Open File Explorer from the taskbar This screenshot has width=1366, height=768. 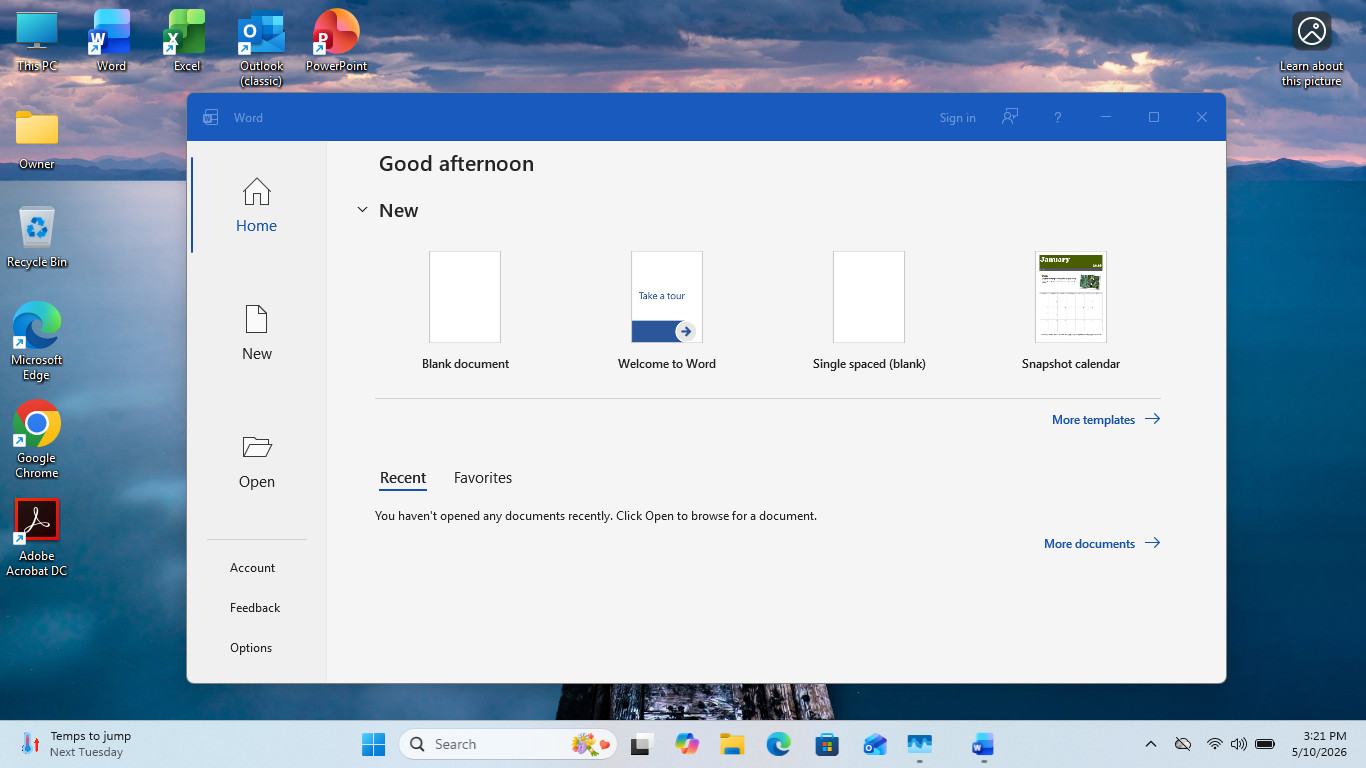click(x=732, y=744)
